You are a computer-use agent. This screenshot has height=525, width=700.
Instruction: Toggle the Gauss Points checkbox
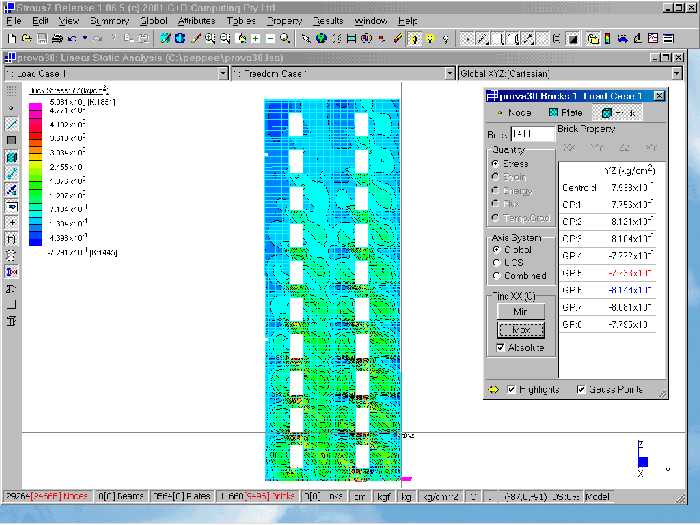click(582, 389)
